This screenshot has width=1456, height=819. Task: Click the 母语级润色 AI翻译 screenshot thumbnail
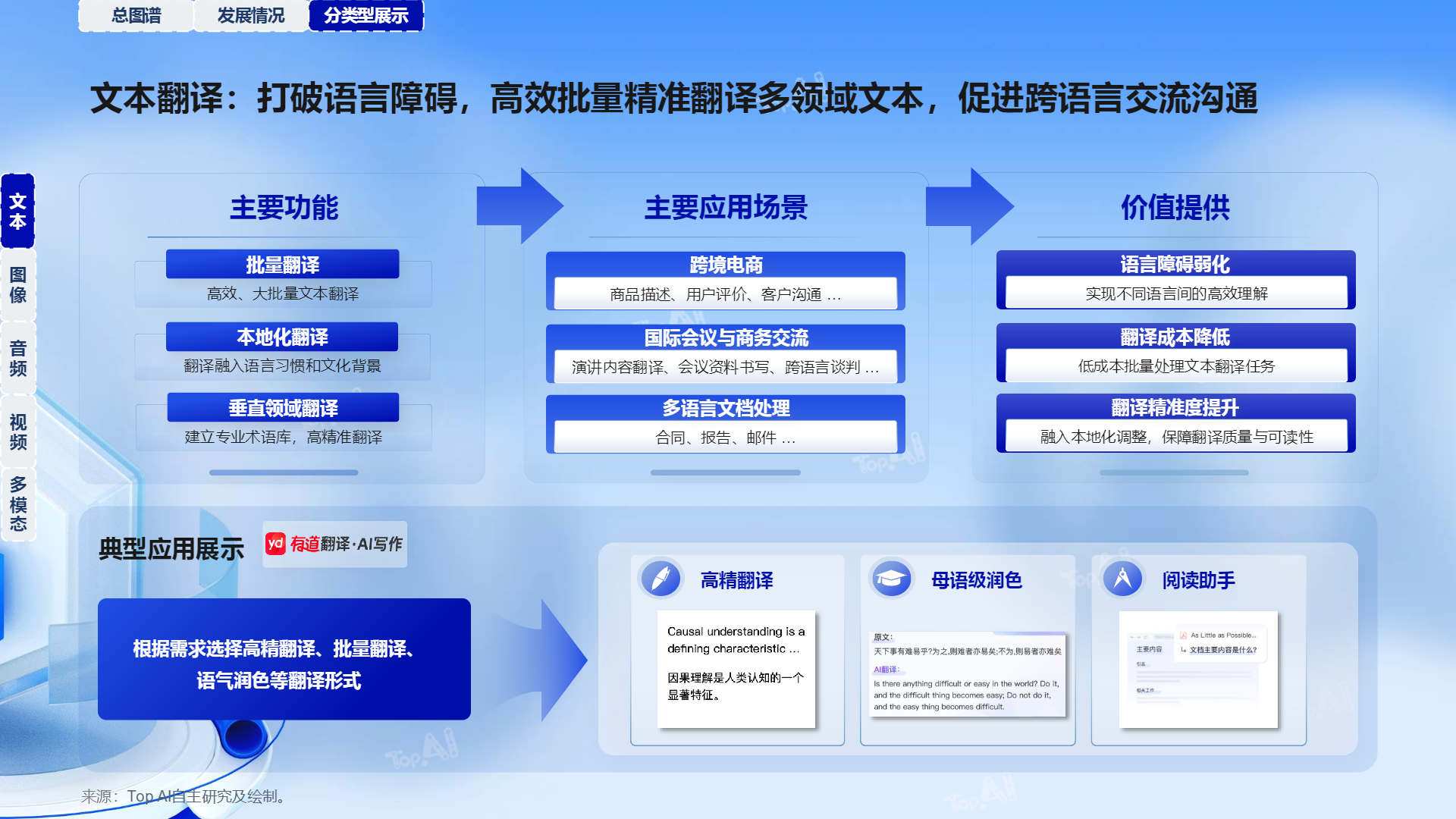pos(967,673)
